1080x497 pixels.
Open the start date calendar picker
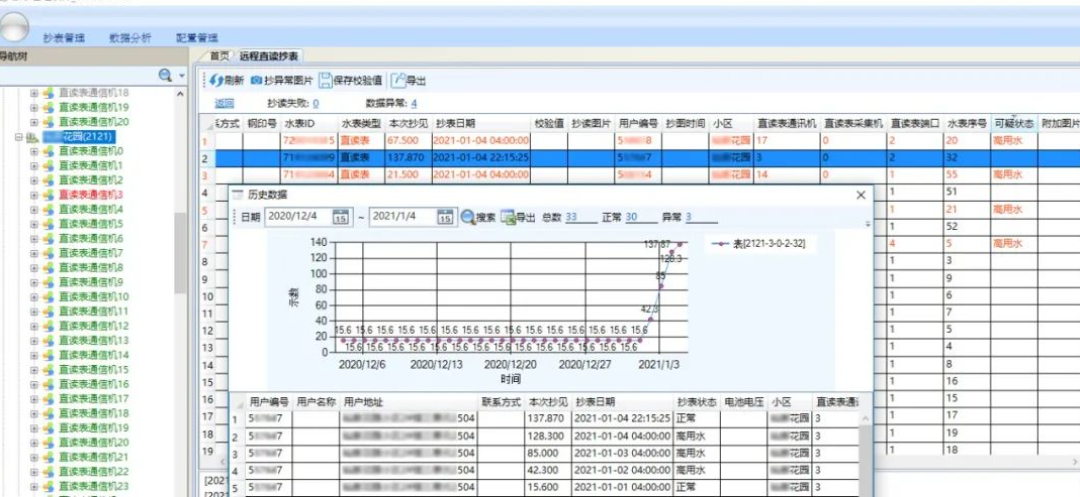340,217
